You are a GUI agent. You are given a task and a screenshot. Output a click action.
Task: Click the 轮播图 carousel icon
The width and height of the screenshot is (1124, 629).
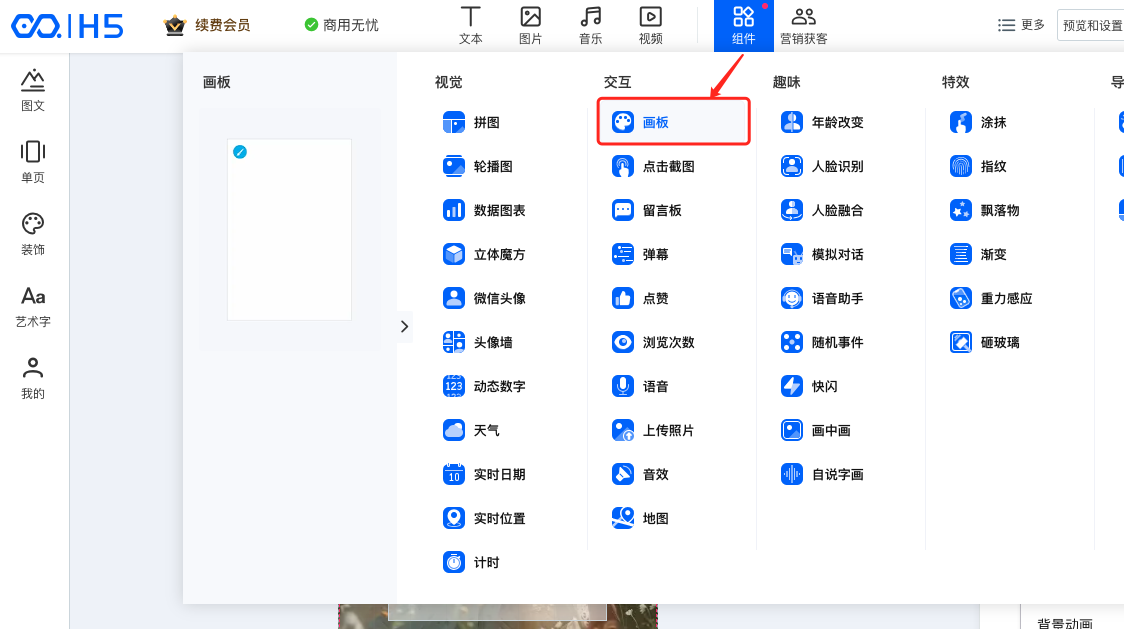[x=454, y=166]
